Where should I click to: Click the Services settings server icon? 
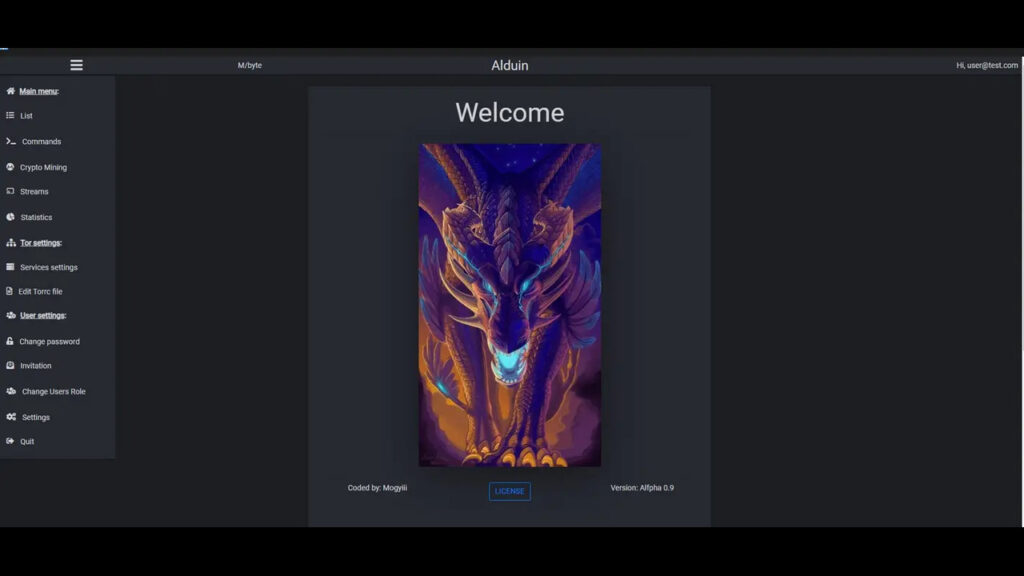[x=10, y=266]
